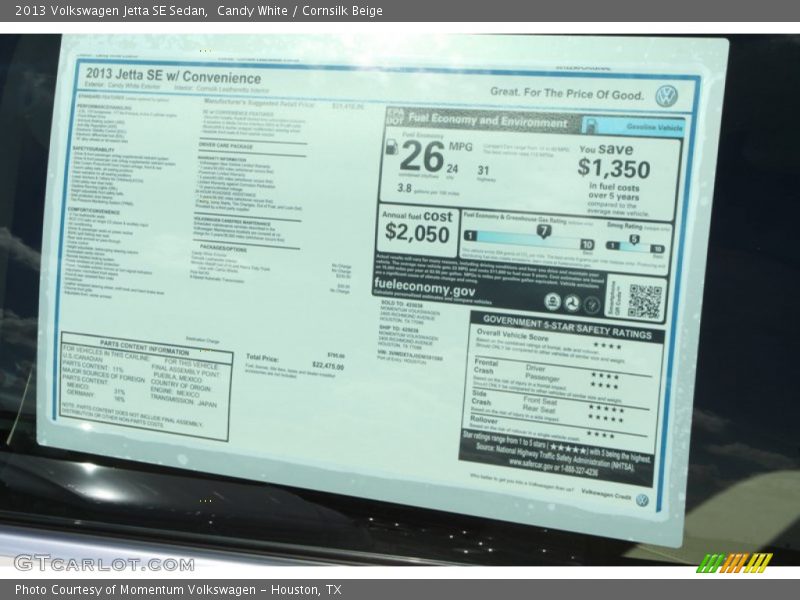Click the 'Rollover' rating label
800x600 pixels.
483,420
